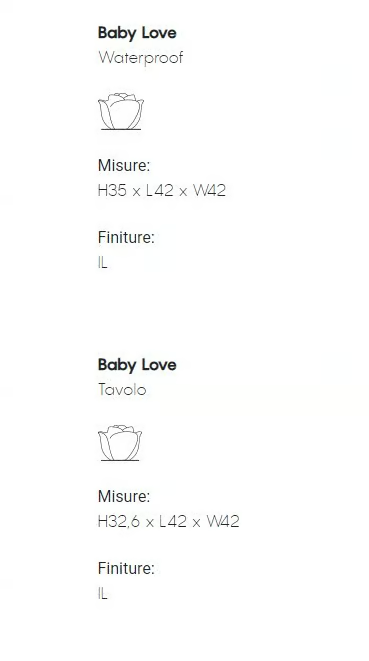Click the rose lamp icon under Waterproof
Screen dimensions: 369x661
tap(121, 111)
